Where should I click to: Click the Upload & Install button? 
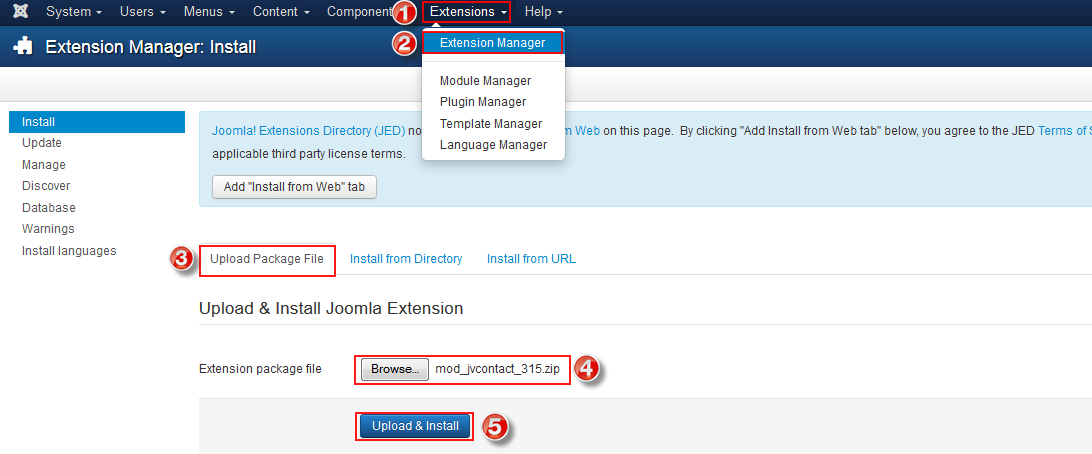coord(416,425)
